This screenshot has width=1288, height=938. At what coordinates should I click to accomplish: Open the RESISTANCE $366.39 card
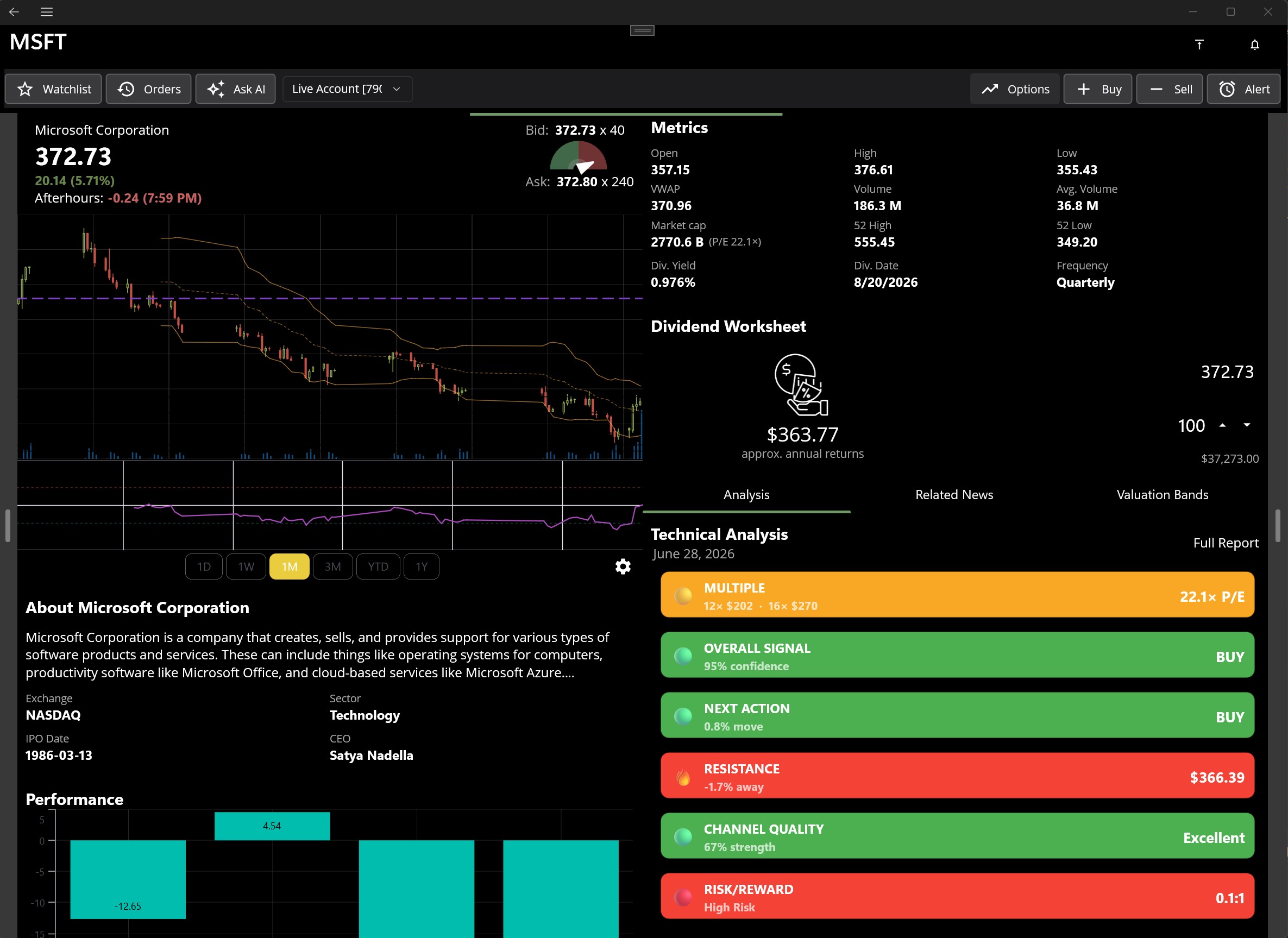pyautogui.click(x=958, y=776)
